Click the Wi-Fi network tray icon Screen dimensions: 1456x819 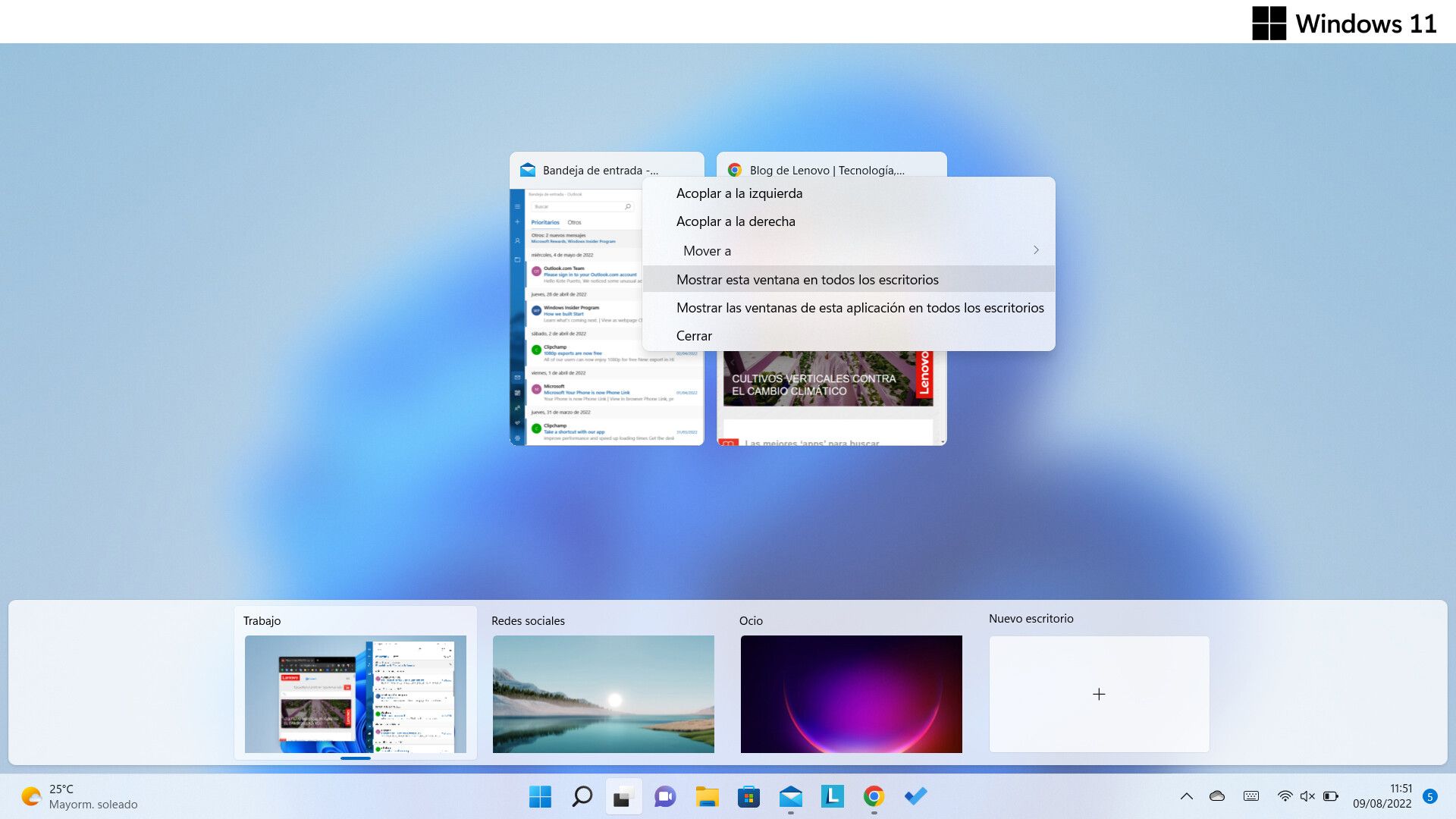coord(1285,796)
